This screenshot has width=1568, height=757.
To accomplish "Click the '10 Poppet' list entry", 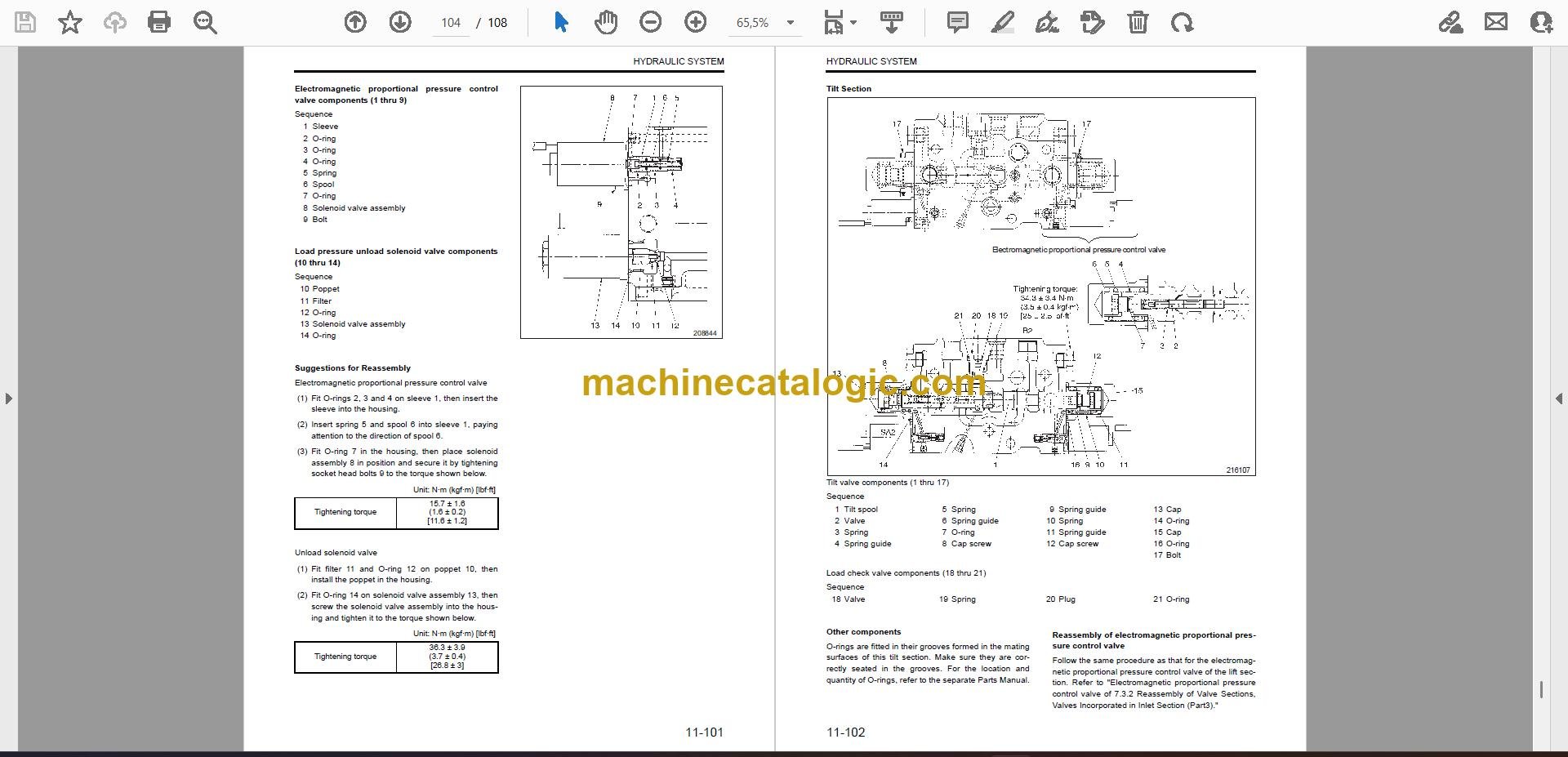I will pos(319,289).
